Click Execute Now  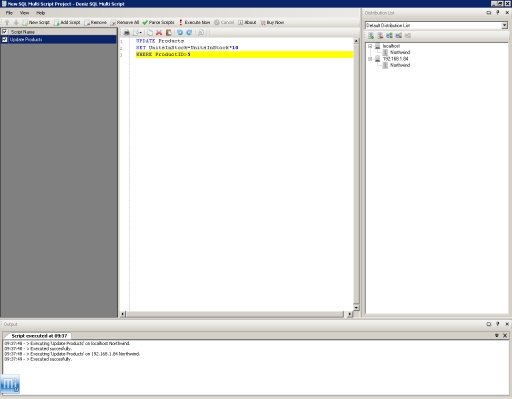coord(195,22)
